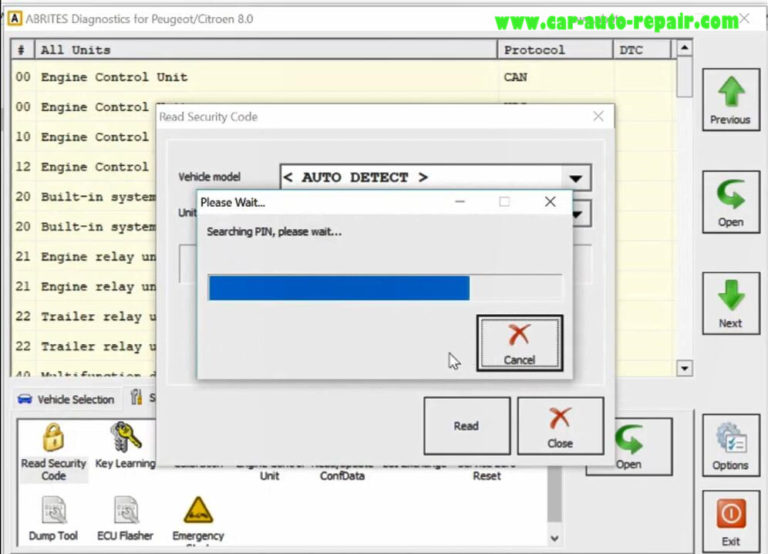Click the PIN search progress bar

pyautogui.click(x=385, y=288)
